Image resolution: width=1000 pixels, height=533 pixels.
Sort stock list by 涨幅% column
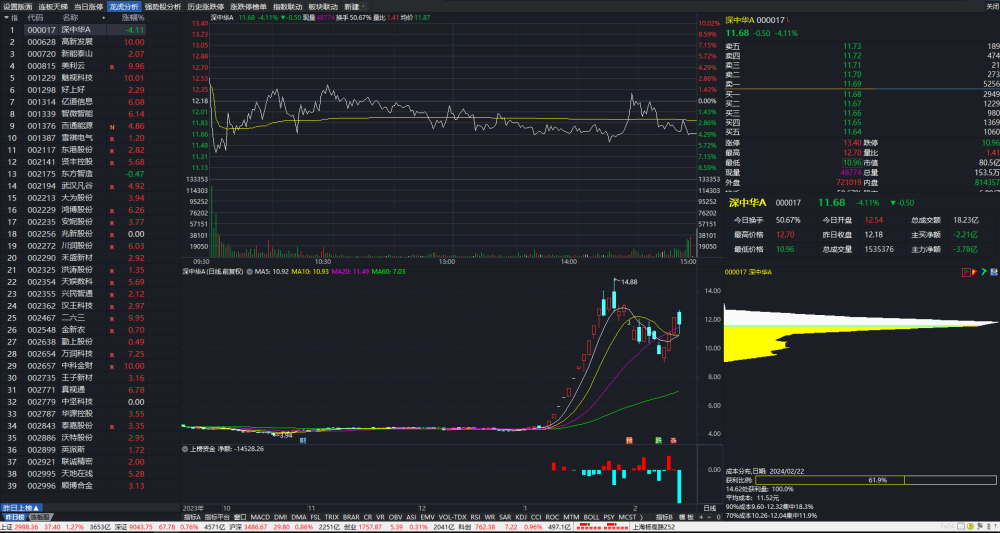133,18
